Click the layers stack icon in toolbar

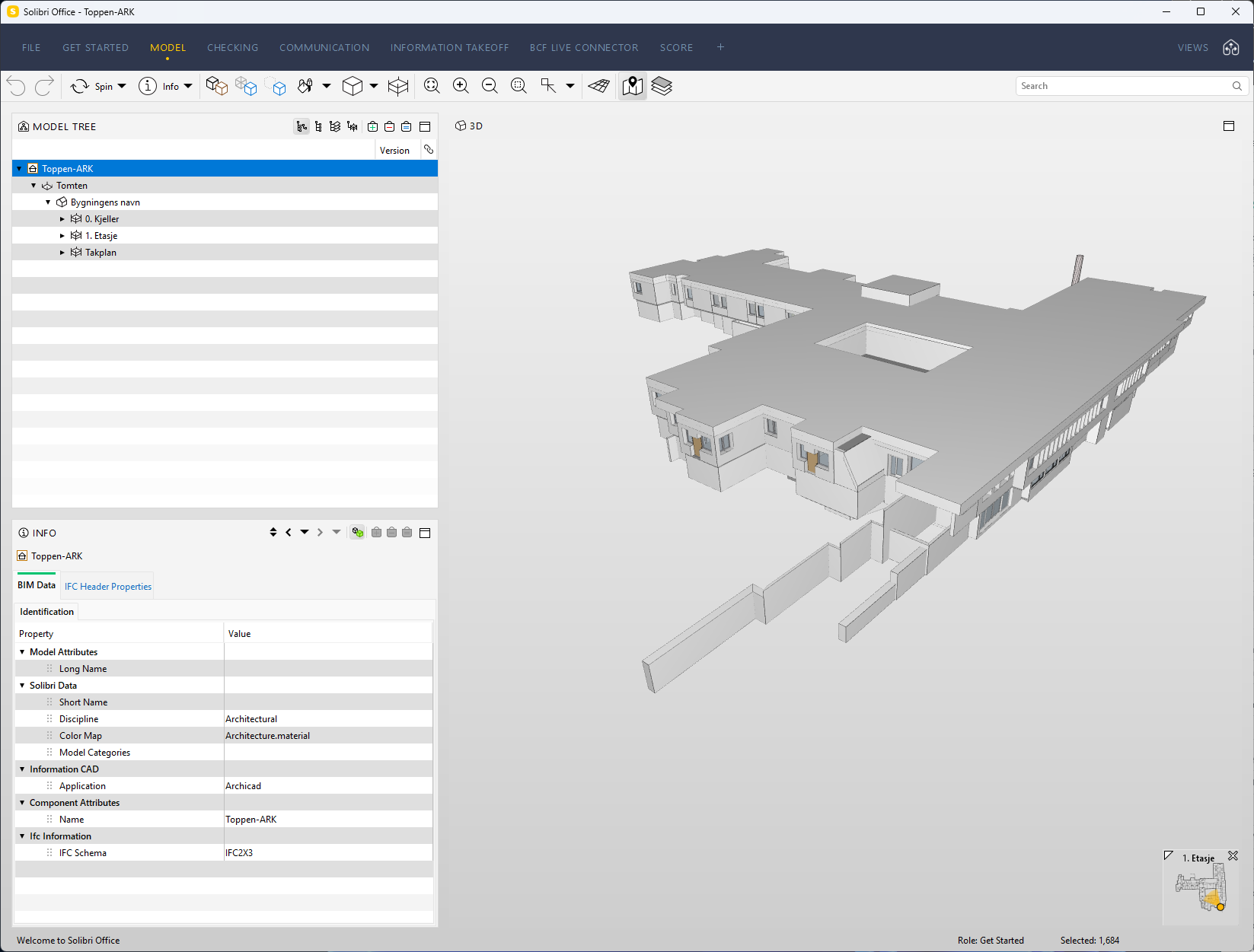(662, 86)
